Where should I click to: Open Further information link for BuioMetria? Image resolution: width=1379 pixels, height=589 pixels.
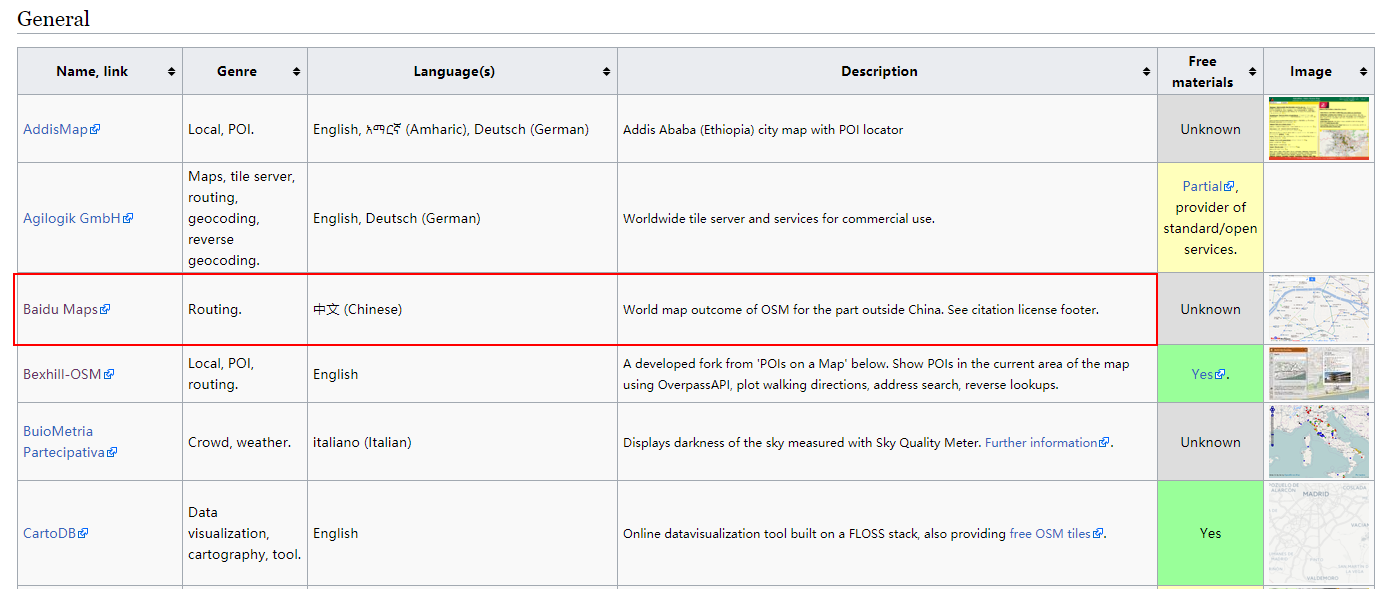[1047, 442]
